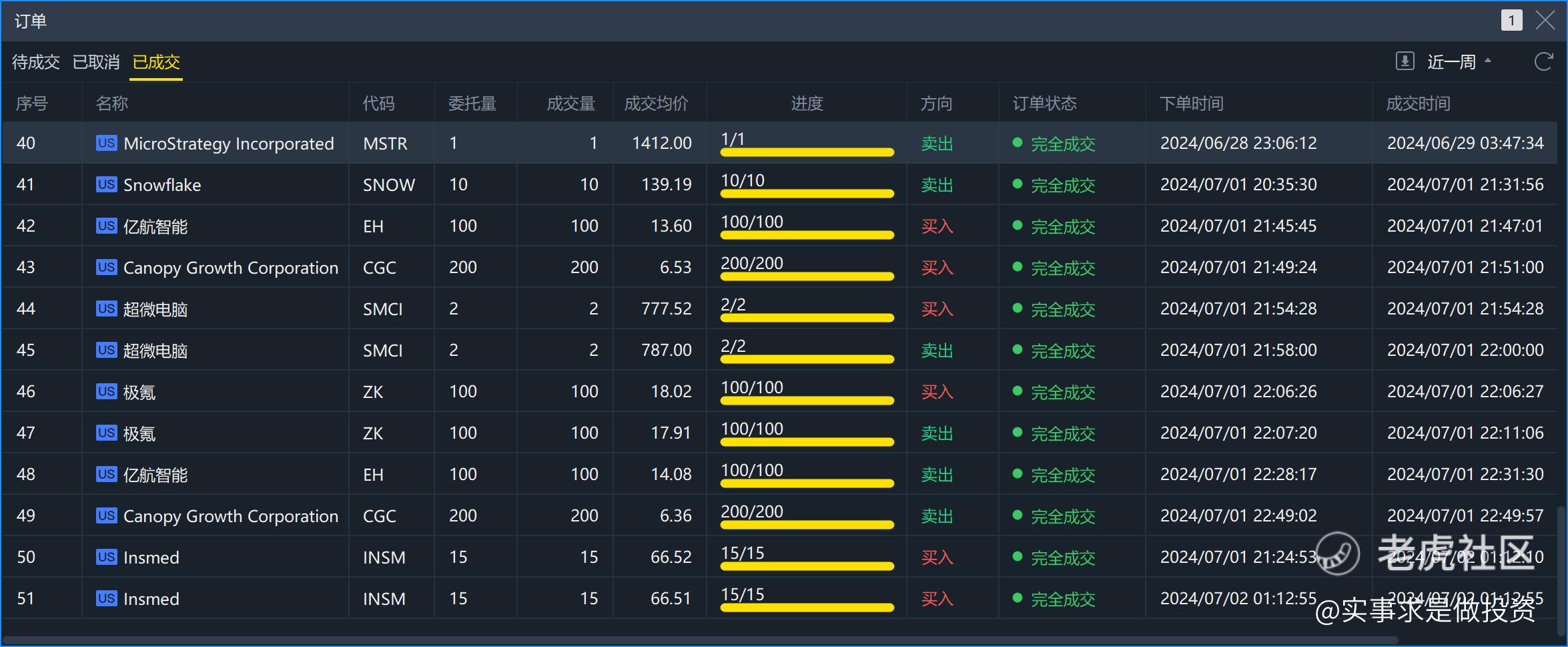Click the SNOW ticker code
The height and width of the screenshot is (647, 1568).
point(389,185)
